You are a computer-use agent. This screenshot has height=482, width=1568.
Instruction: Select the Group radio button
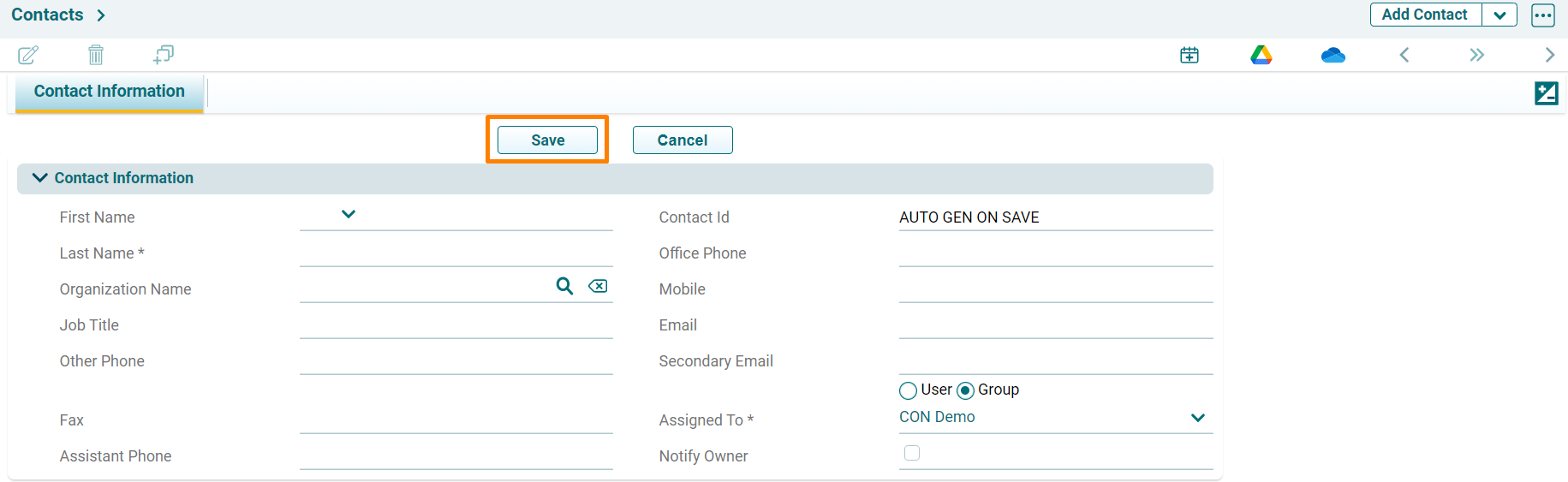pyautogui.click(x=965, y=390)
